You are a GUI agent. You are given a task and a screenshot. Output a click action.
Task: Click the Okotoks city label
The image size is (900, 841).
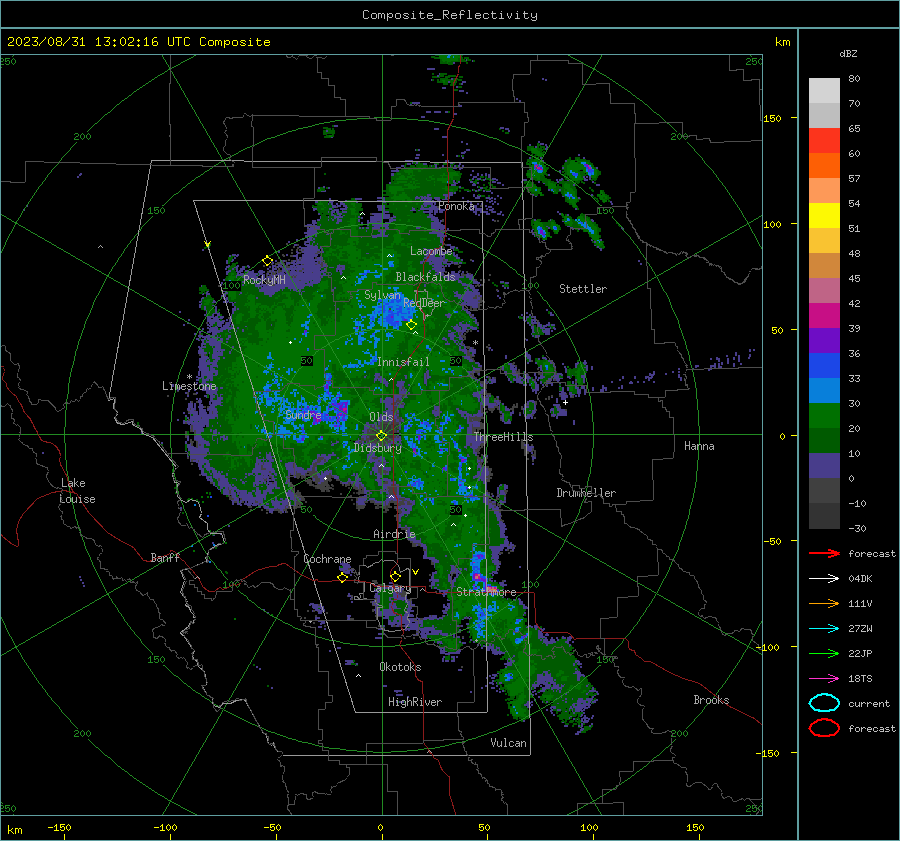click(x=400, y=667)
